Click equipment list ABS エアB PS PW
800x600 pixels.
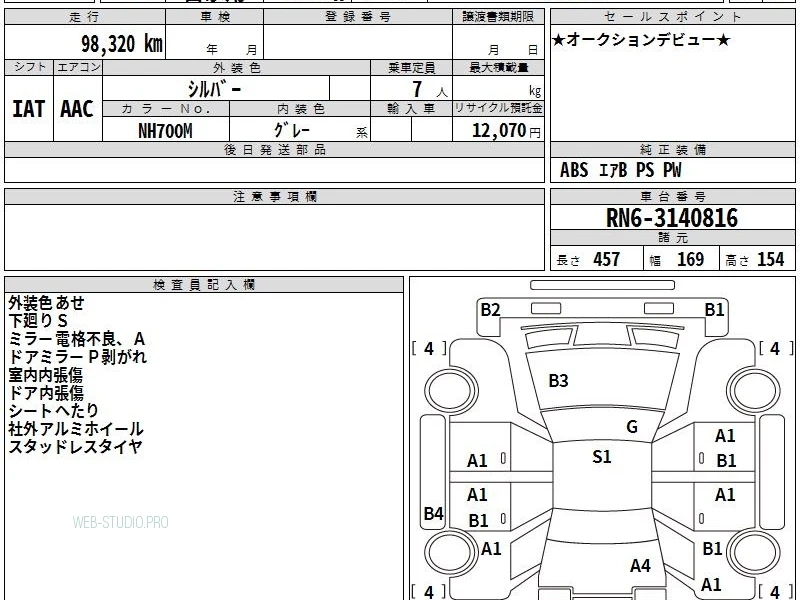point(620,170)
